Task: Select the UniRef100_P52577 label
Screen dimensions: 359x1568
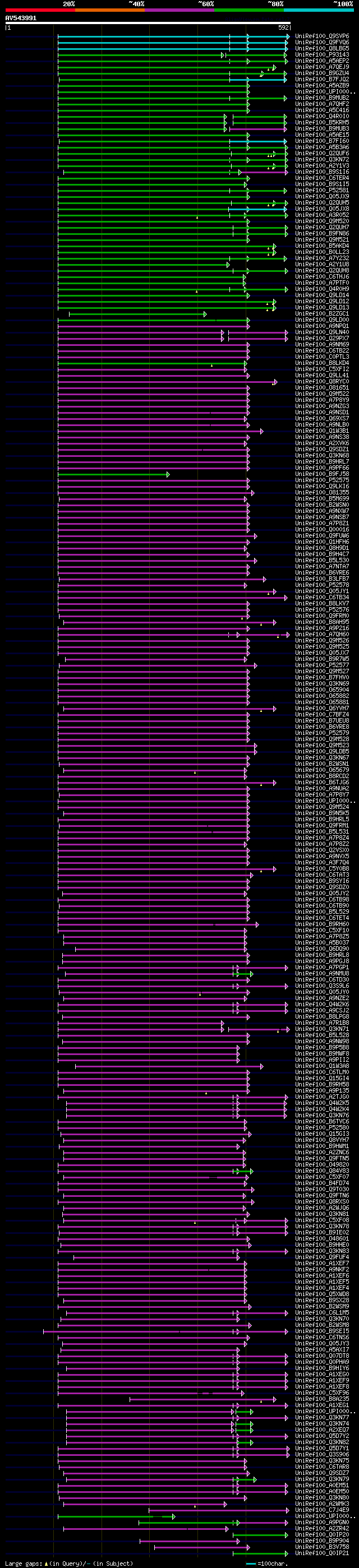Action: point(322,665)
